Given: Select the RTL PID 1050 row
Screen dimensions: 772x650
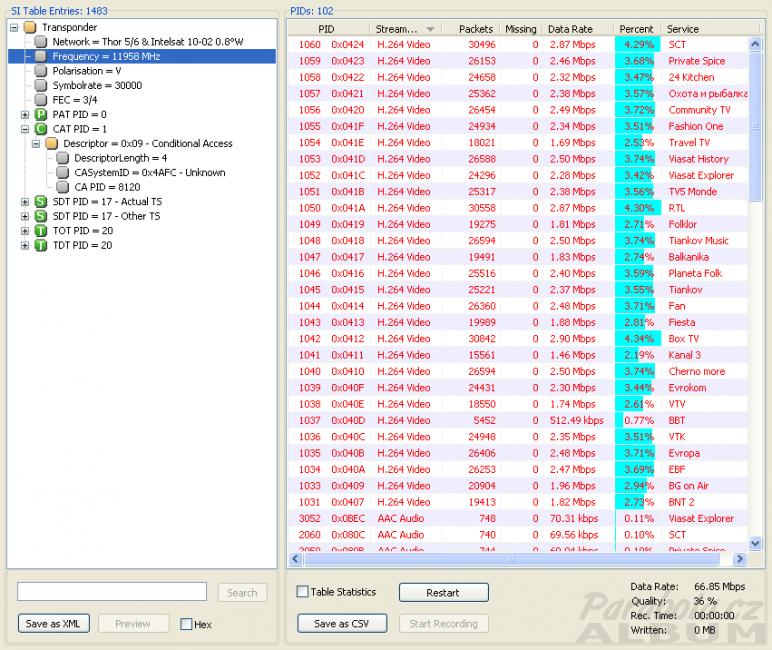Looking at the screenshot, I should coord(518,208).
